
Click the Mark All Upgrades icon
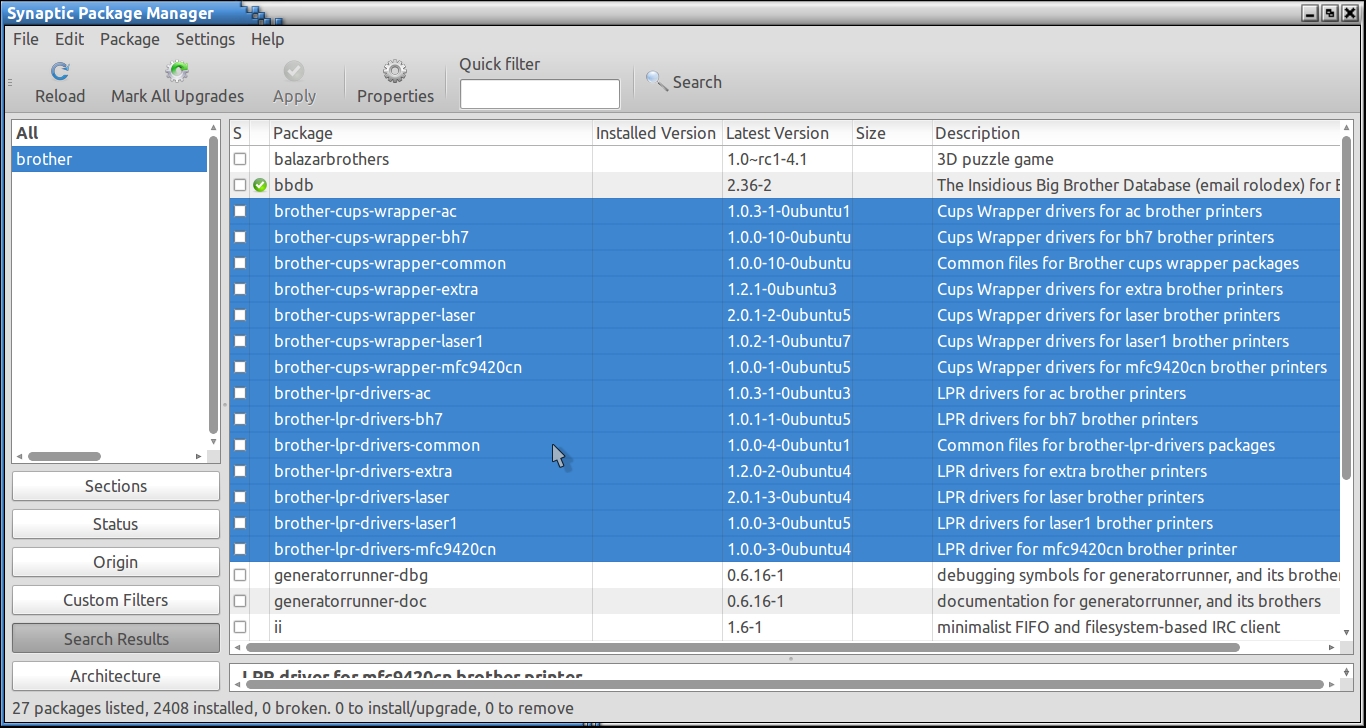point(178,71)
